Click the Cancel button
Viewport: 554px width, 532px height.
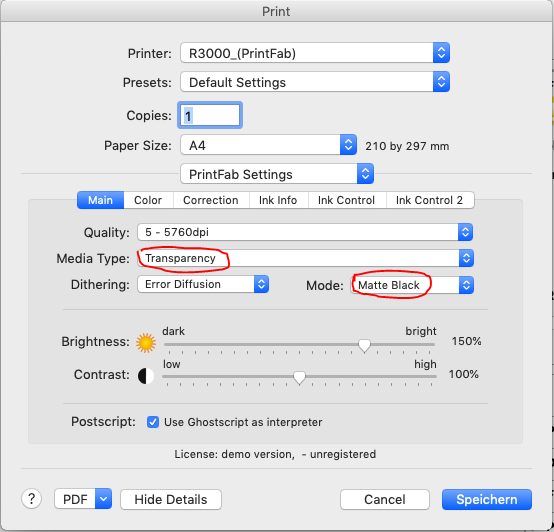[385, 500]
